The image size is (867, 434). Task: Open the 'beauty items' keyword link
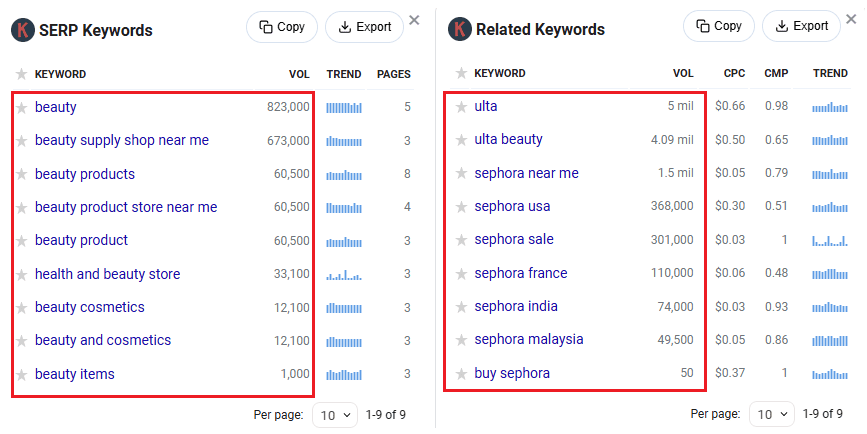75,374
